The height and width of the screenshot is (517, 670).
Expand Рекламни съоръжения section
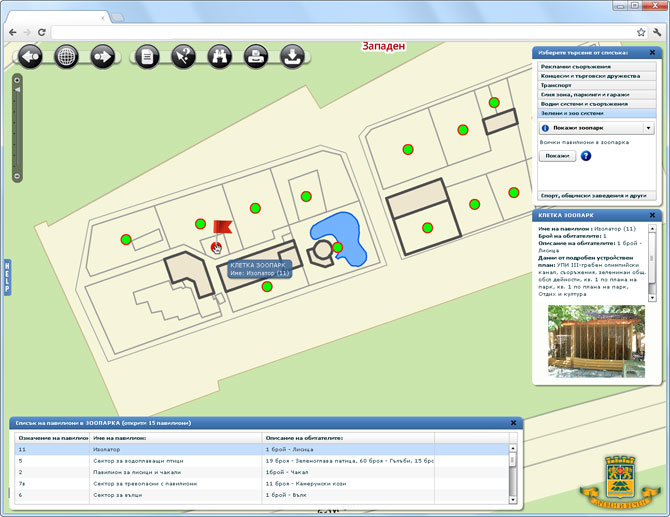(x=597, y=66)
